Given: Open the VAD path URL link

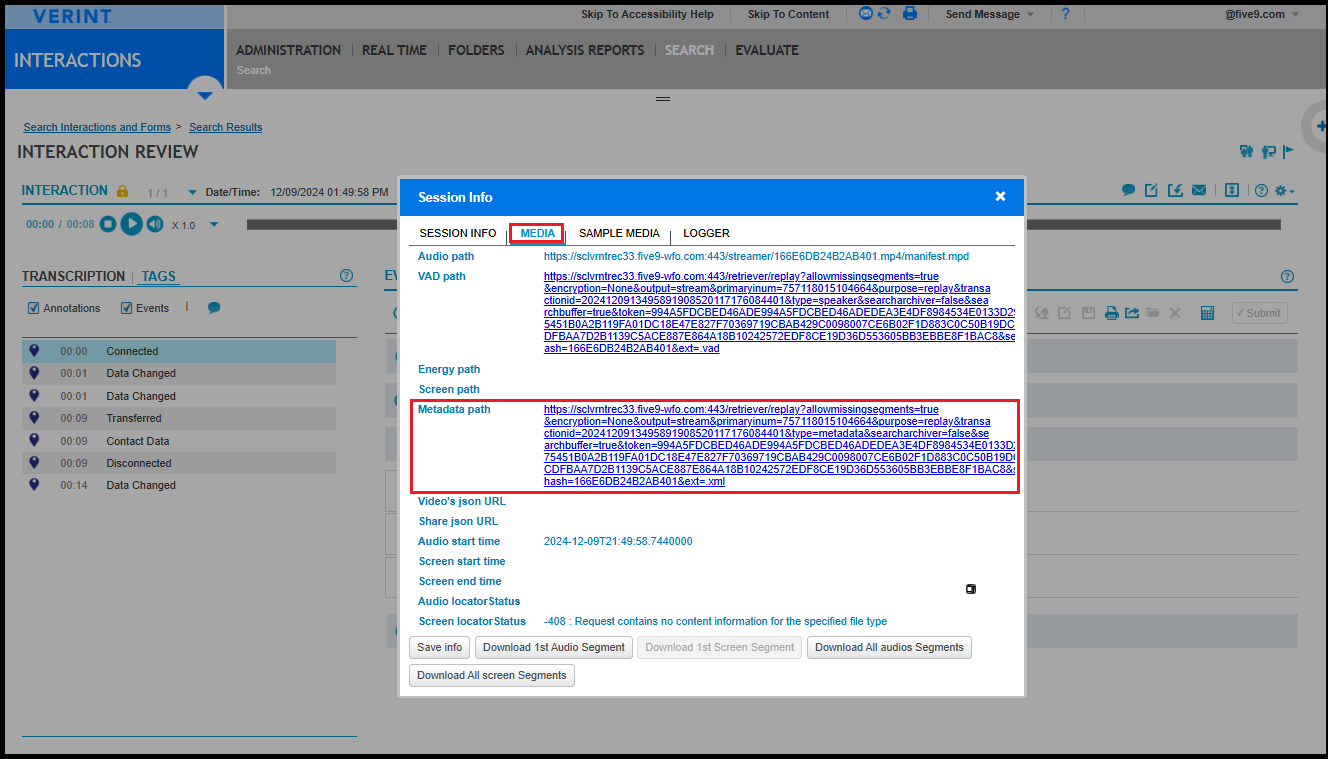Looking at the screenshot, I should point(780,312).
